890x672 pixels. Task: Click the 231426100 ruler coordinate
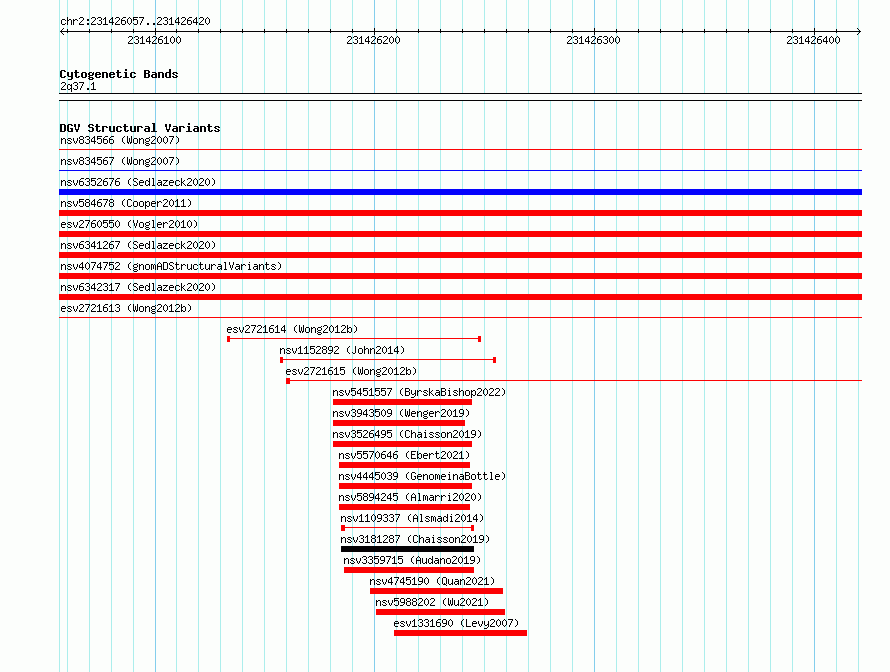[154, 40]
